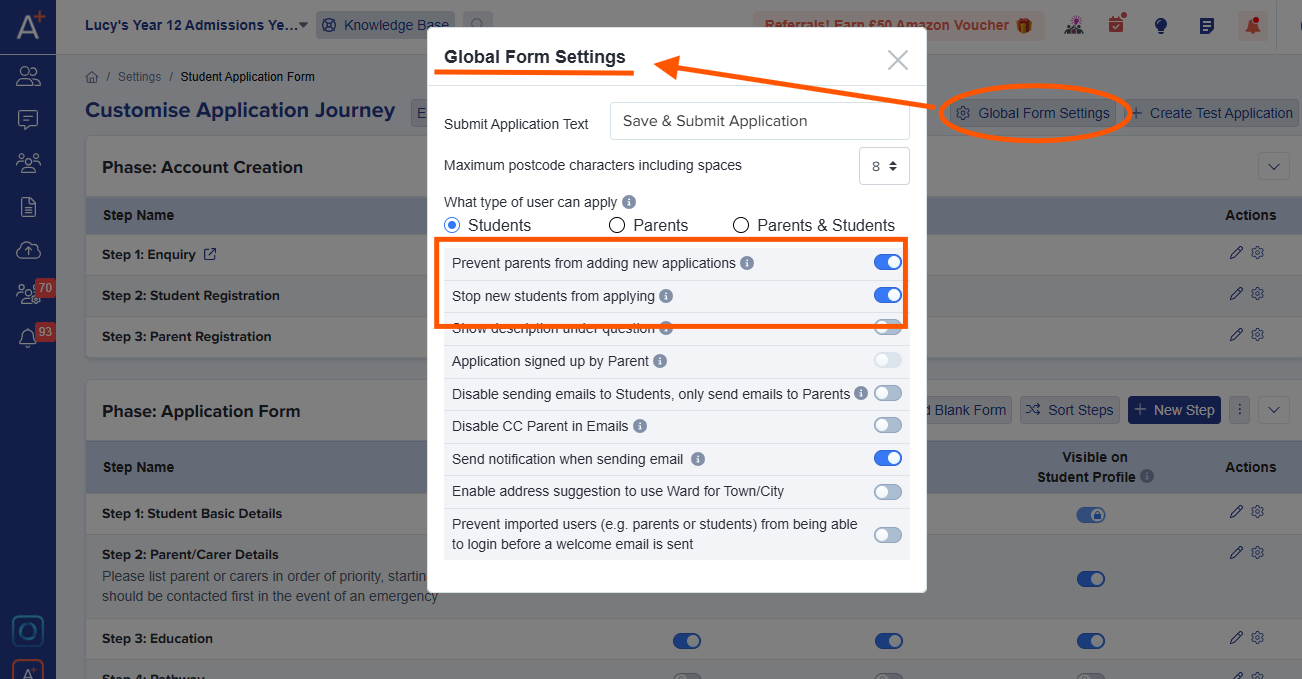Click the New Step button
1302x679 pixels.
(1174, 409)
